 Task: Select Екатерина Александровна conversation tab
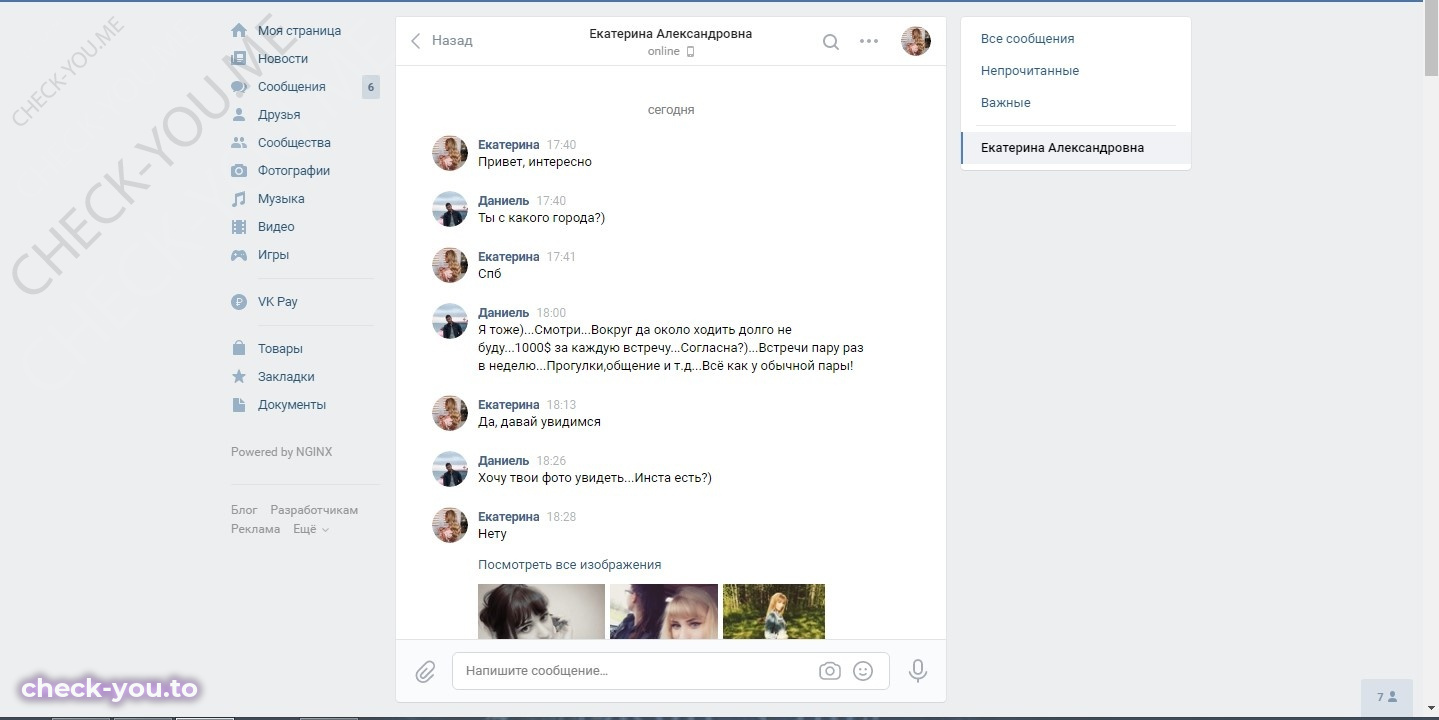(1076, 148)
